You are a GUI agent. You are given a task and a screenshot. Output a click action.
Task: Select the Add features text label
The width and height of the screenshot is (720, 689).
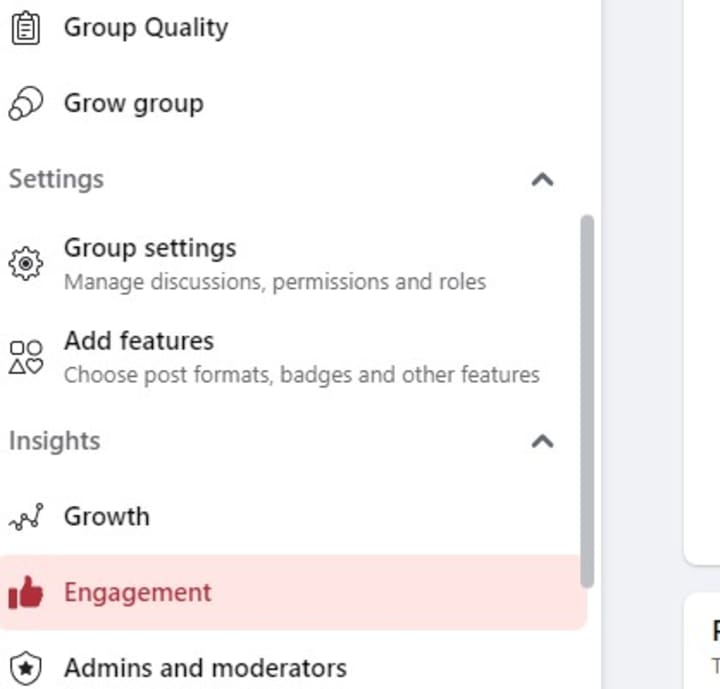[x=139, y=341]
